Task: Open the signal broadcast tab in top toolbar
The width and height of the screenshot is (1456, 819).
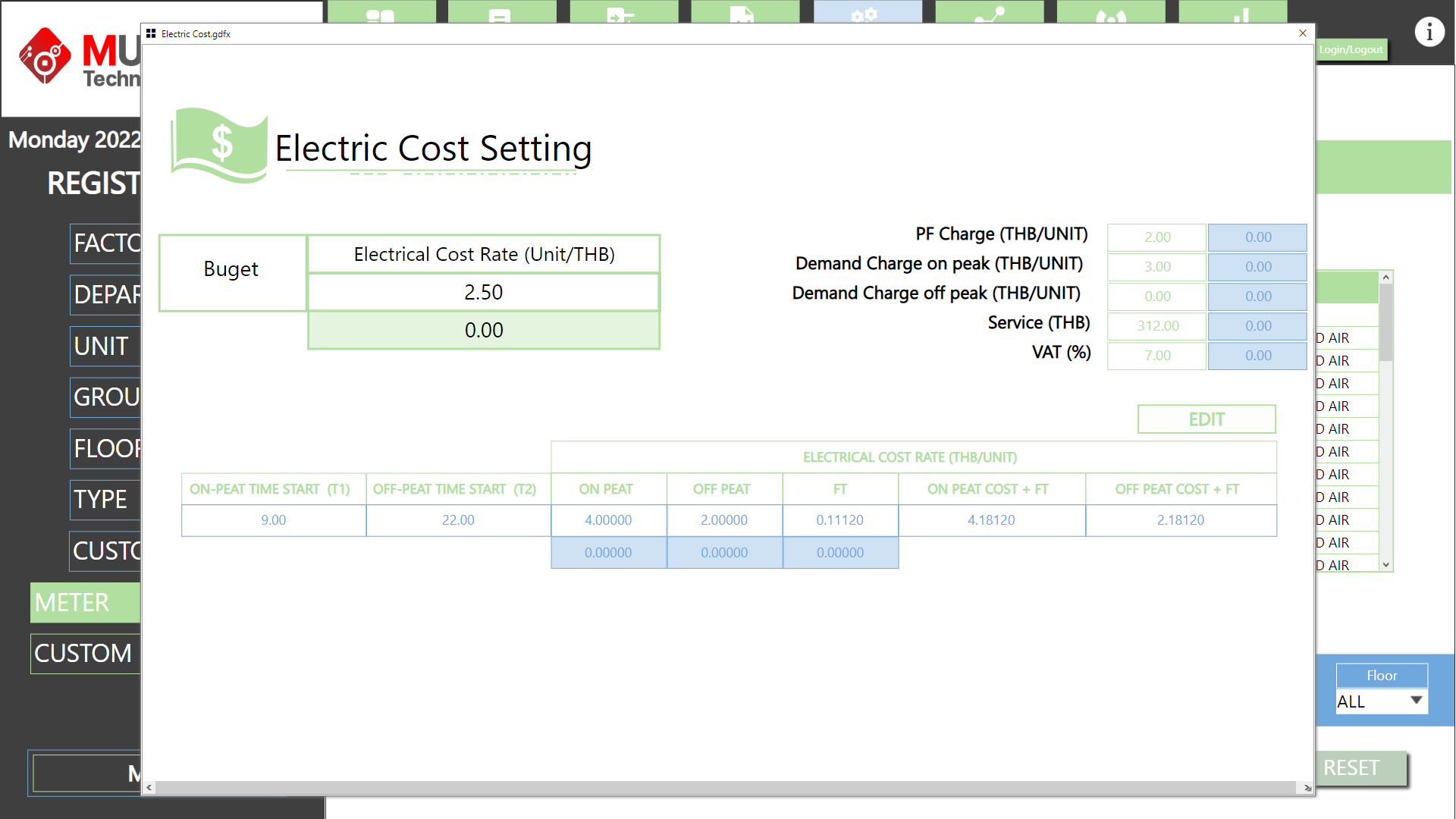Action: tap(1111, 11)
